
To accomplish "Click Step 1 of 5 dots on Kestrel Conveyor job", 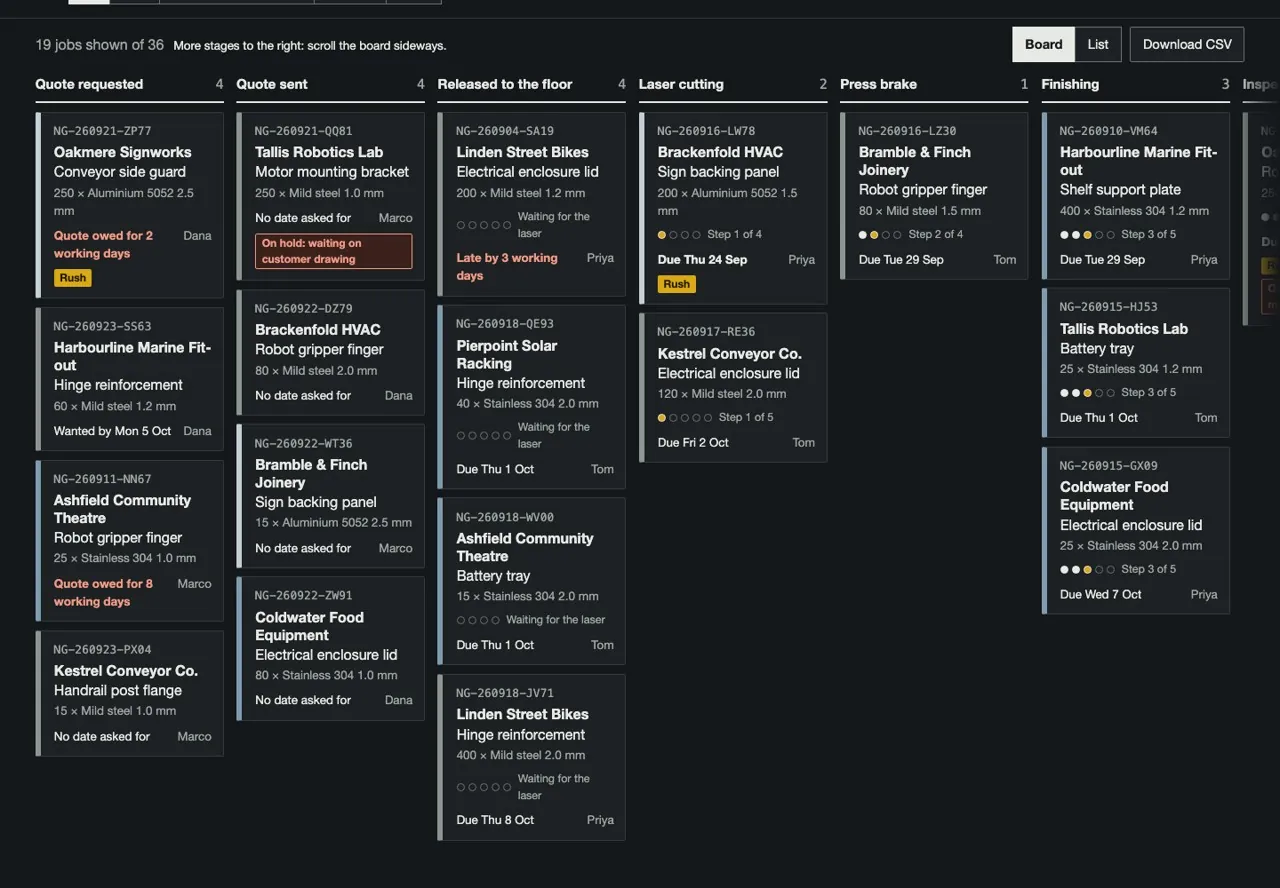I will 685,418.
